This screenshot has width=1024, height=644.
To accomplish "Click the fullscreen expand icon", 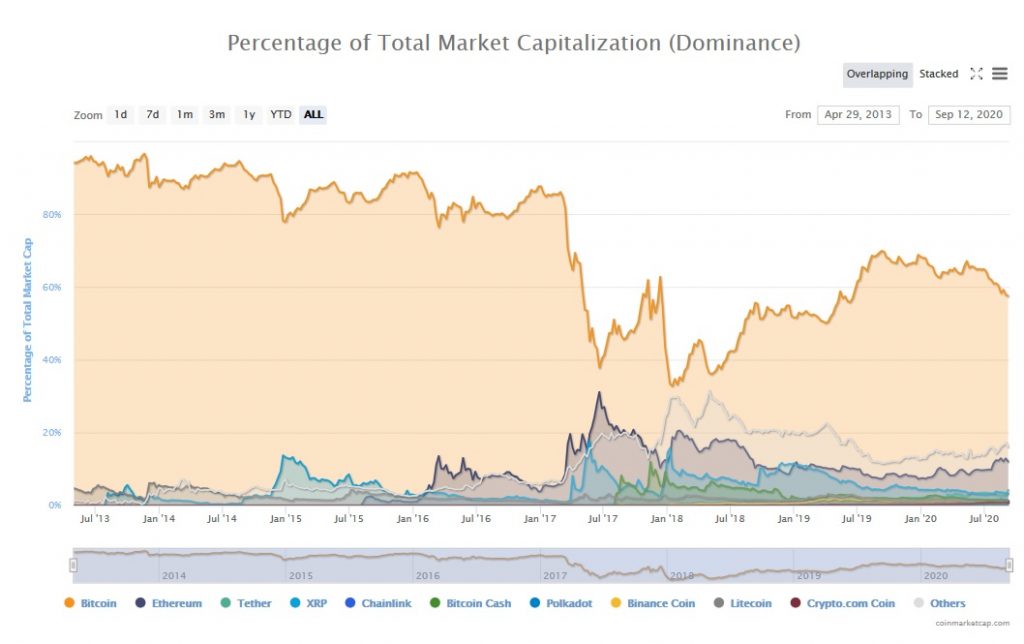I will coord(977,74).
